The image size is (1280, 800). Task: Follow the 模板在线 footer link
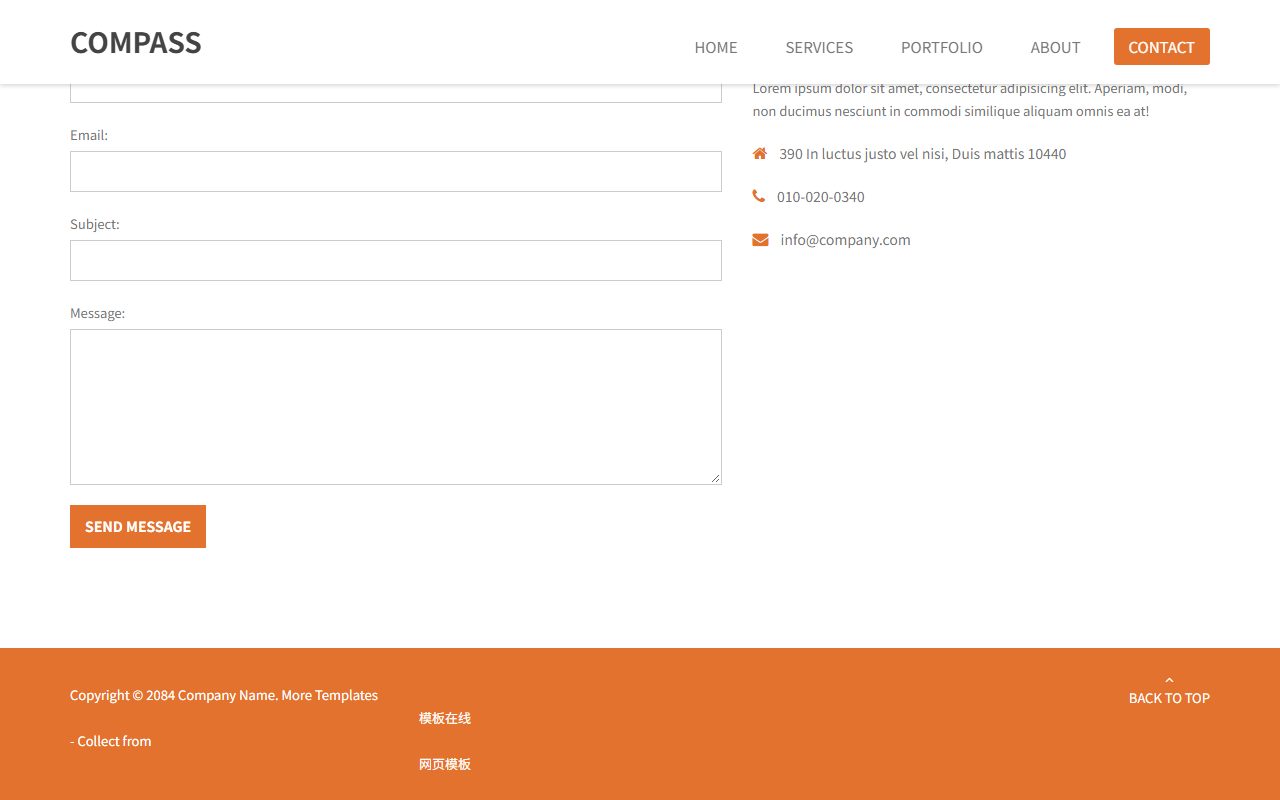[445, 718]
